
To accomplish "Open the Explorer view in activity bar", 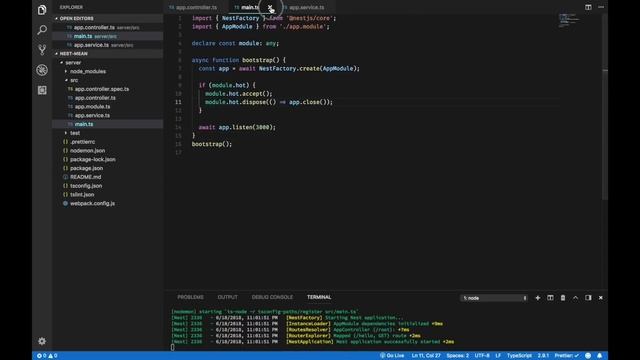I will pos(42,10).
